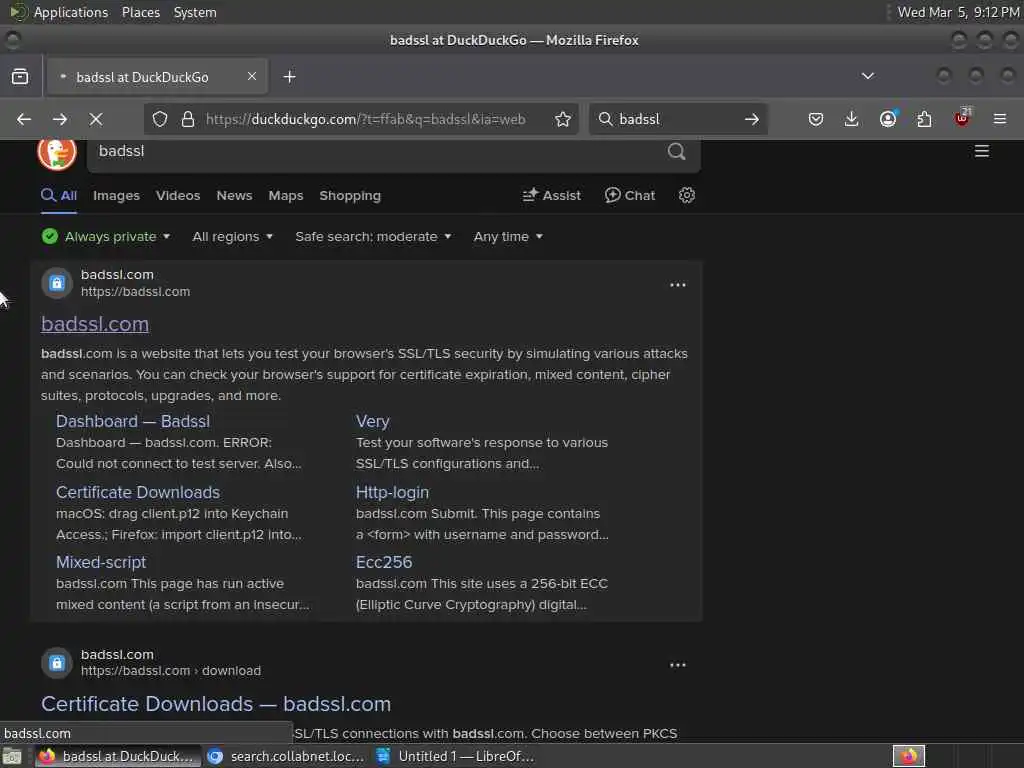Open Firefox account icon
Image resolution: width=1024 pixels, height=768 pixels.
click(888, 119)
